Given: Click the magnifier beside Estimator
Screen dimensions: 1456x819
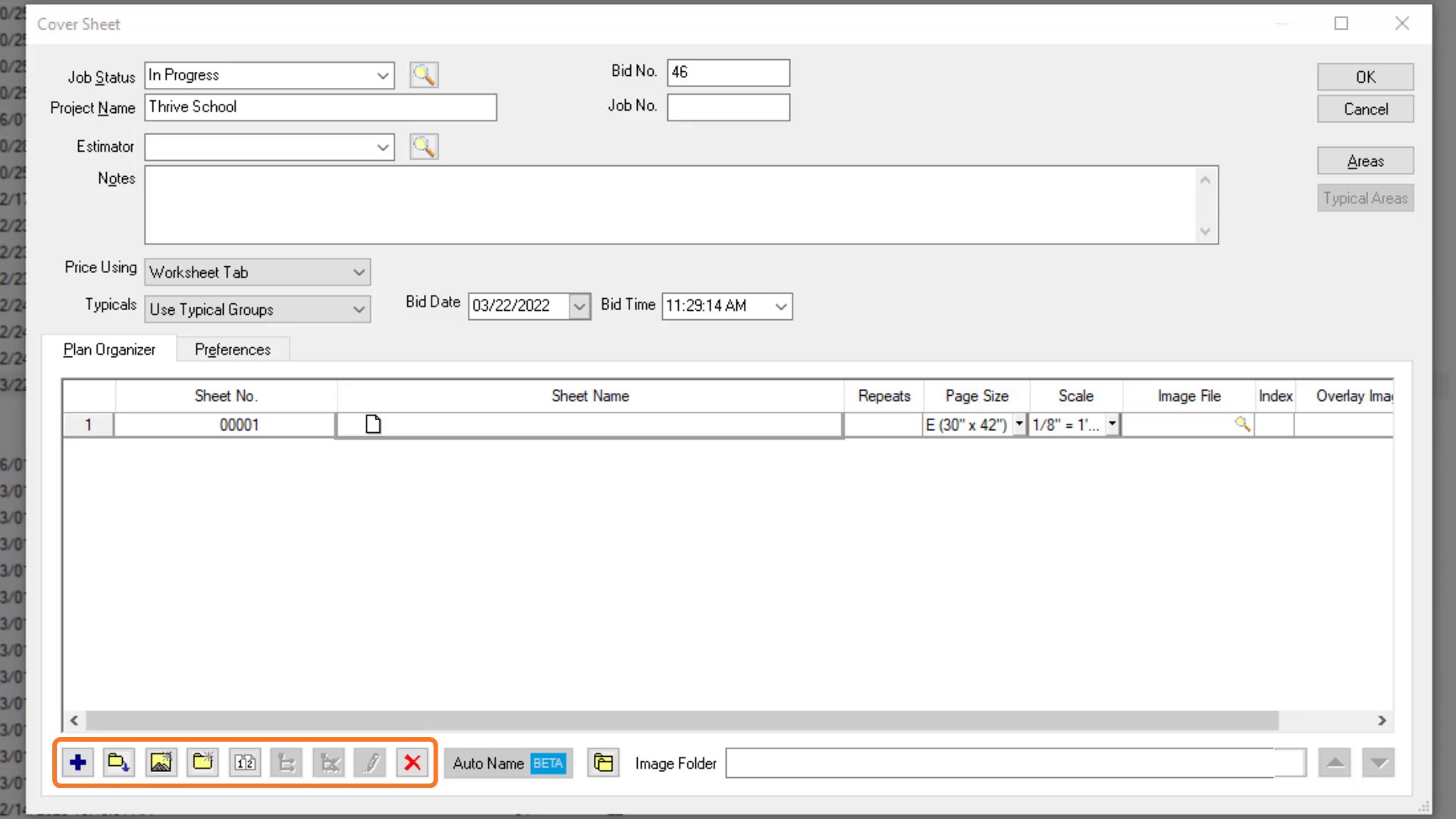Looking at the screenshot, I should coord(424,146).
